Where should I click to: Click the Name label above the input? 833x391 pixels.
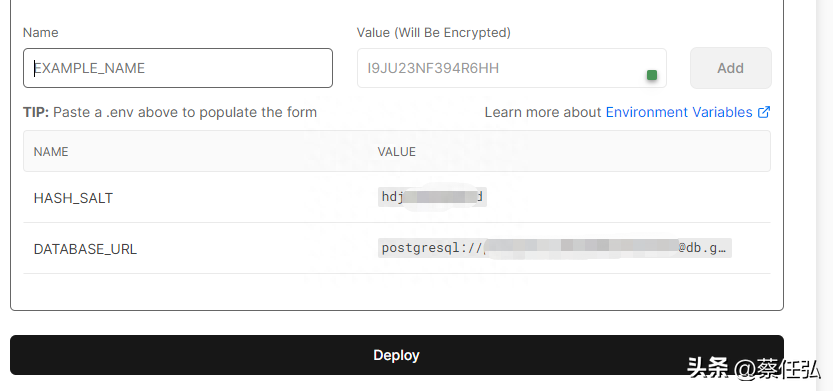40,32
